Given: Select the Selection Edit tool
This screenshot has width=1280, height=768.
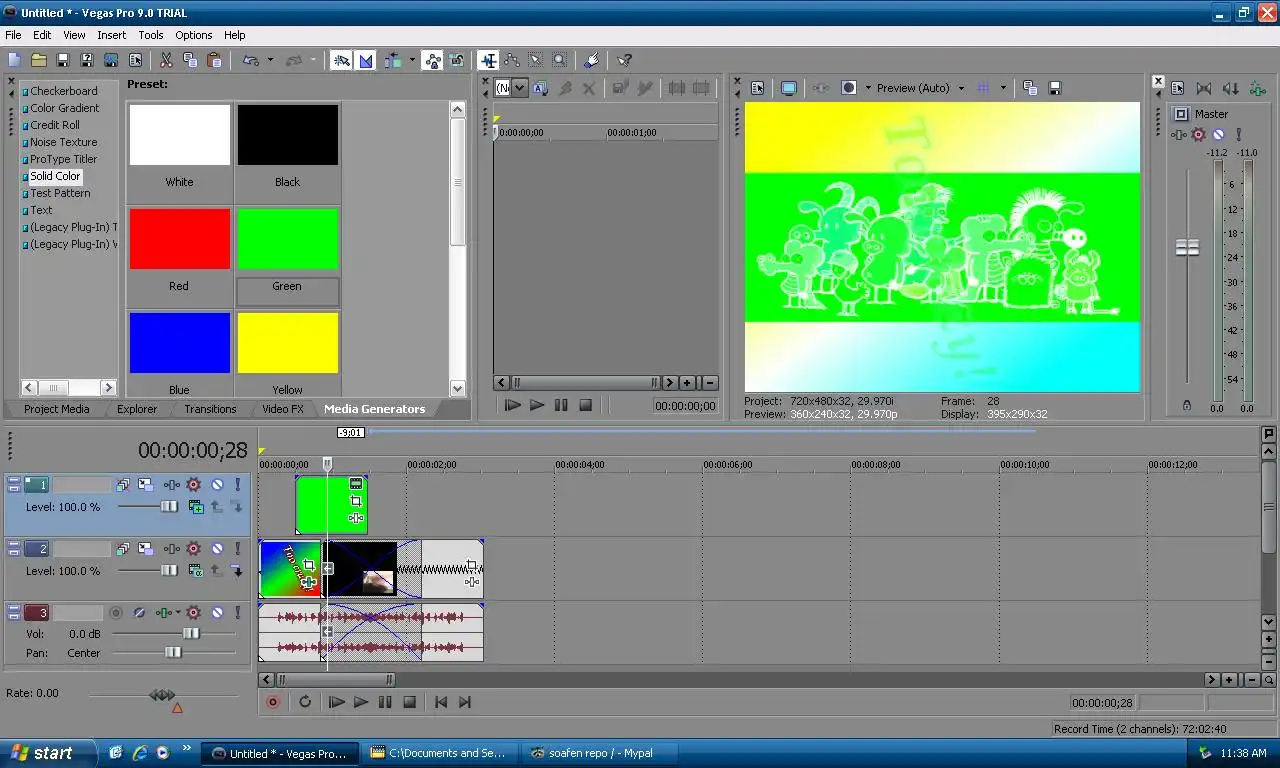Looking at the screenshot, I should pos(536,60).
